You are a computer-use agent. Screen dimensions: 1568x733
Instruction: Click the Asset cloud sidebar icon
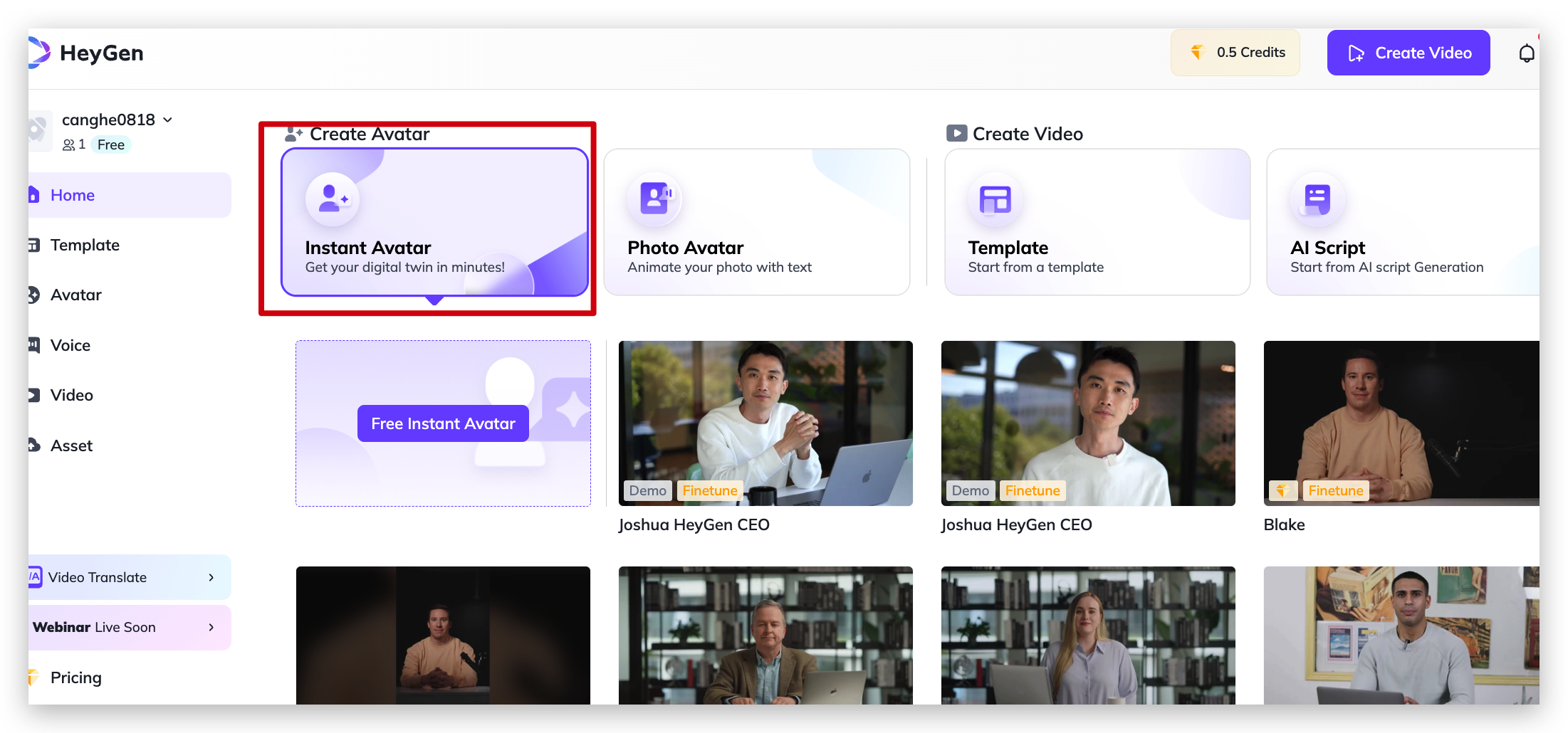click(x=33, y=445)
